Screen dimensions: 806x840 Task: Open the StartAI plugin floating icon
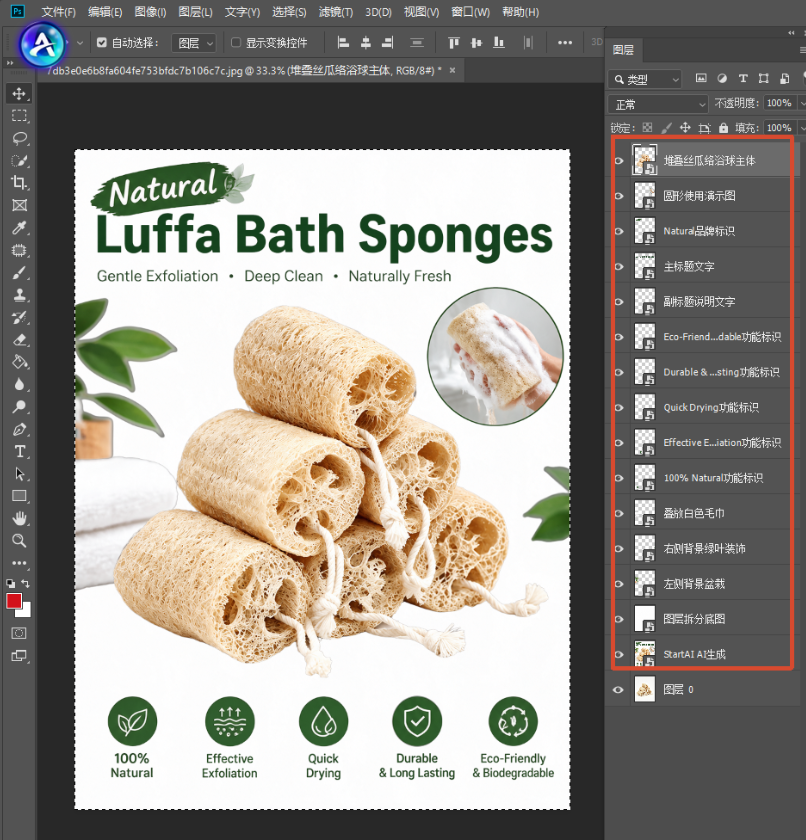click(42, 45)
